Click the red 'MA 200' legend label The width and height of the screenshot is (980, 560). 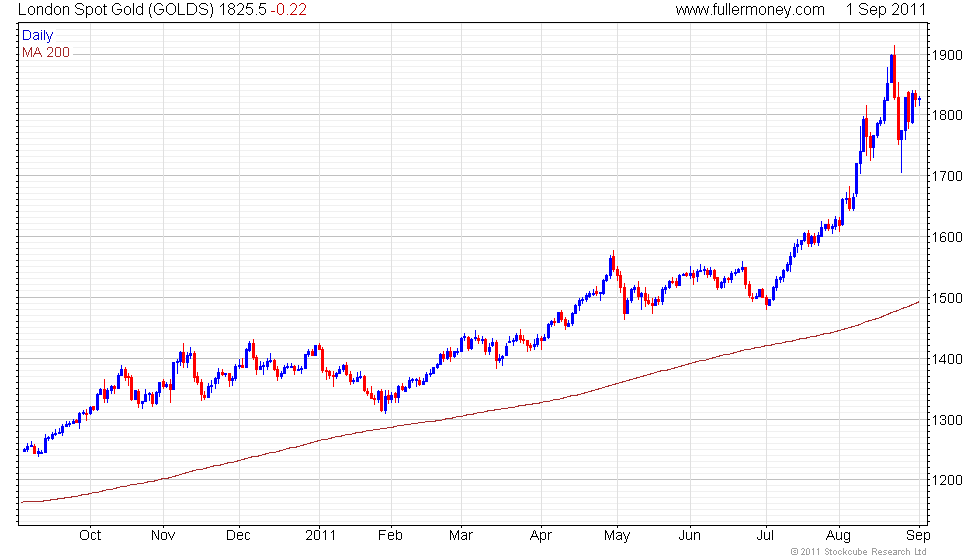[x=46, y=52]
